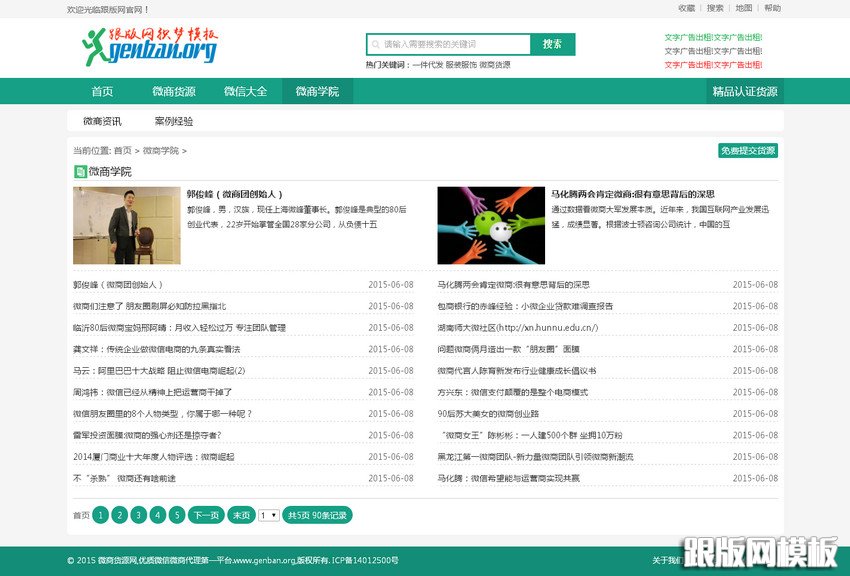Open the 微信大全 navigation menu
This screenshot has height=576, width=850.
coord(245,90)
